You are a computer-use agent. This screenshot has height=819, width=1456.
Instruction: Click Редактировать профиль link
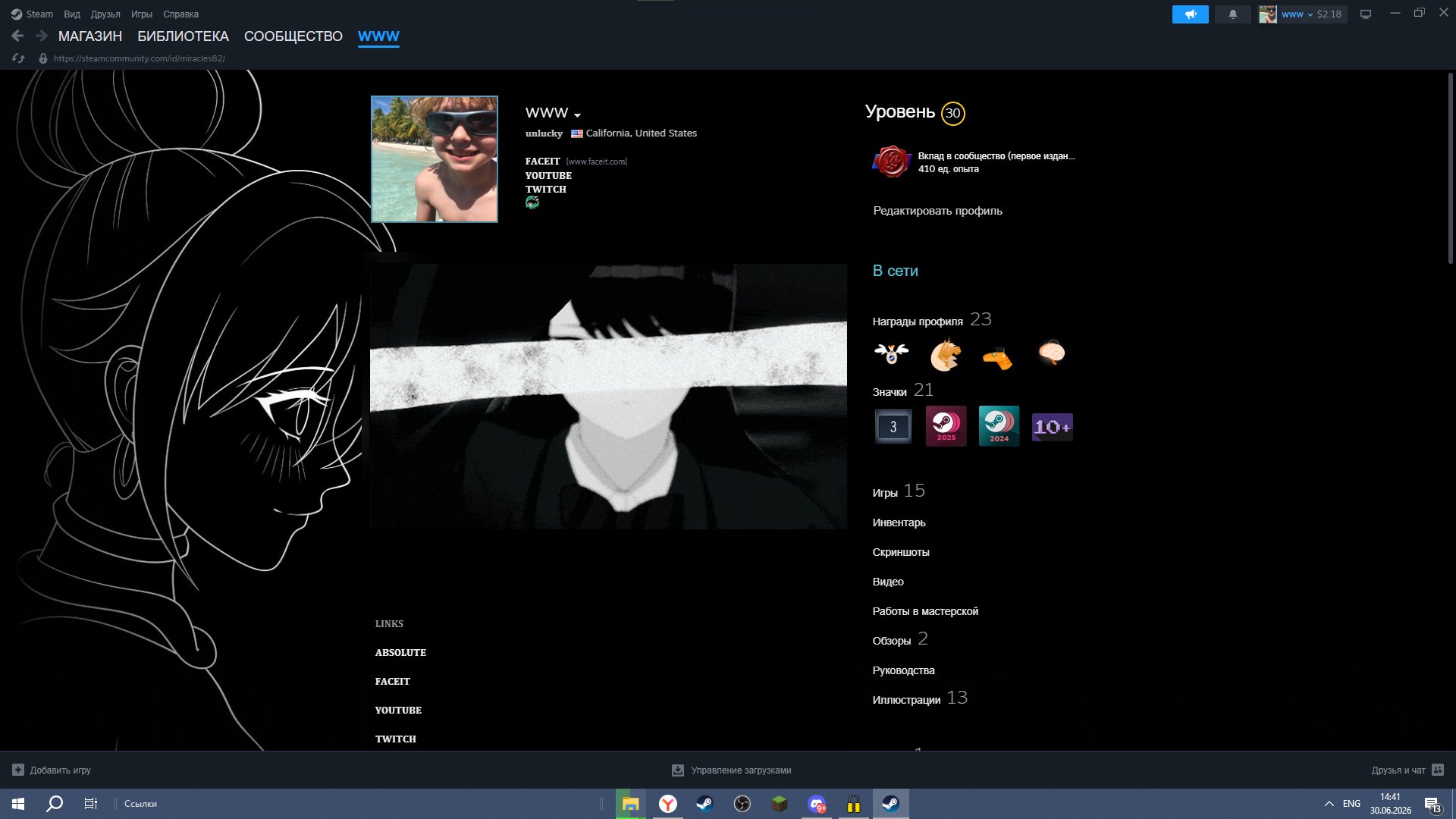(x=937, y=210)
